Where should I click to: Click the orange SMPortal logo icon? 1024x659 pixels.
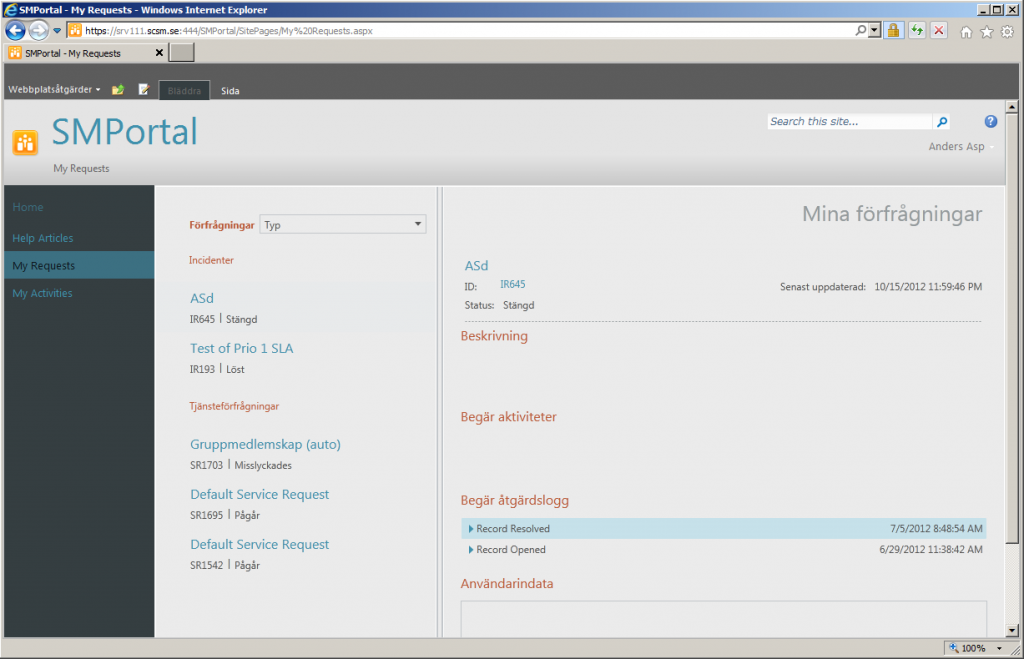tap(25, 142)
